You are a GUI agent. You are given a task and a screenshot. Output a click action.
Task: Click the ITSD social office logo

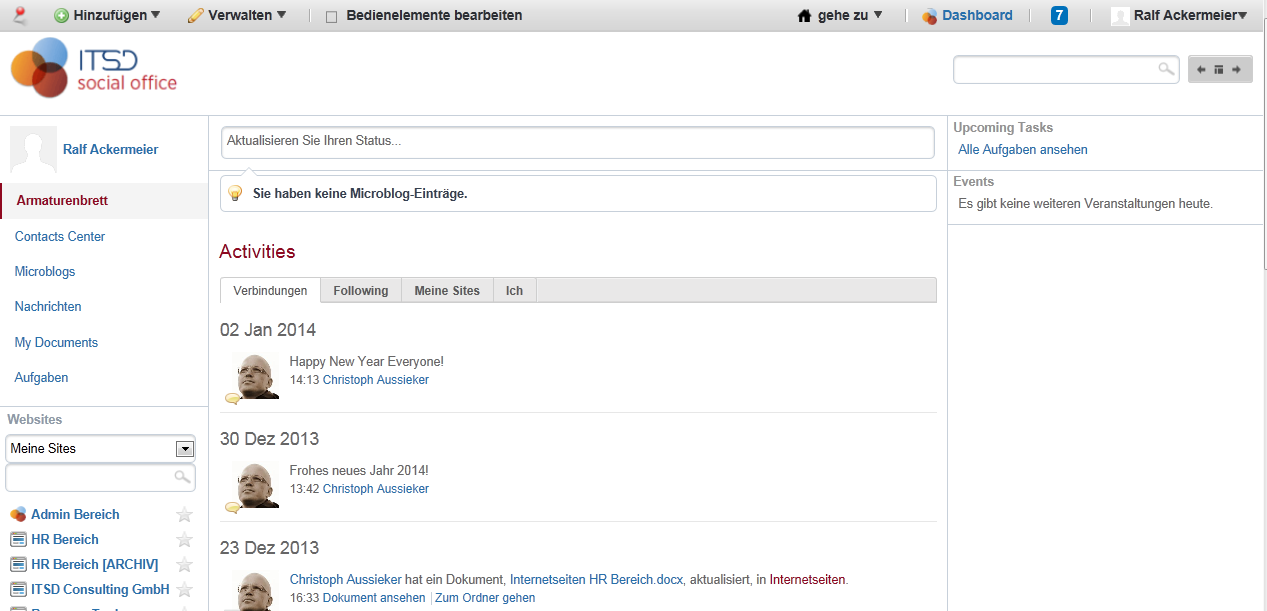[94, 69]
